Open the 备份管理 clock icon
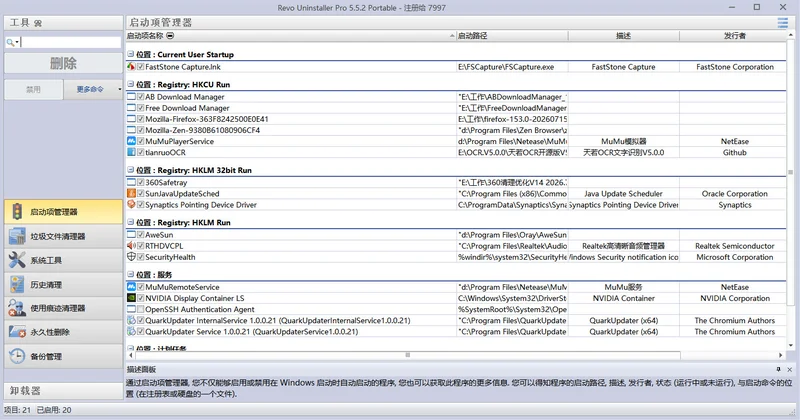The image size is (800, 420). [x=17, y=356]
